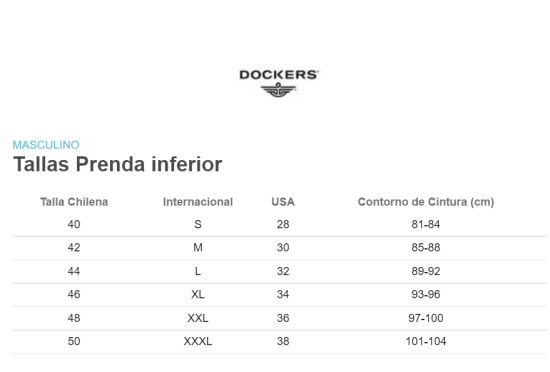Click the USA size 34 cell
550x372 pixels.
coord(283,294)
